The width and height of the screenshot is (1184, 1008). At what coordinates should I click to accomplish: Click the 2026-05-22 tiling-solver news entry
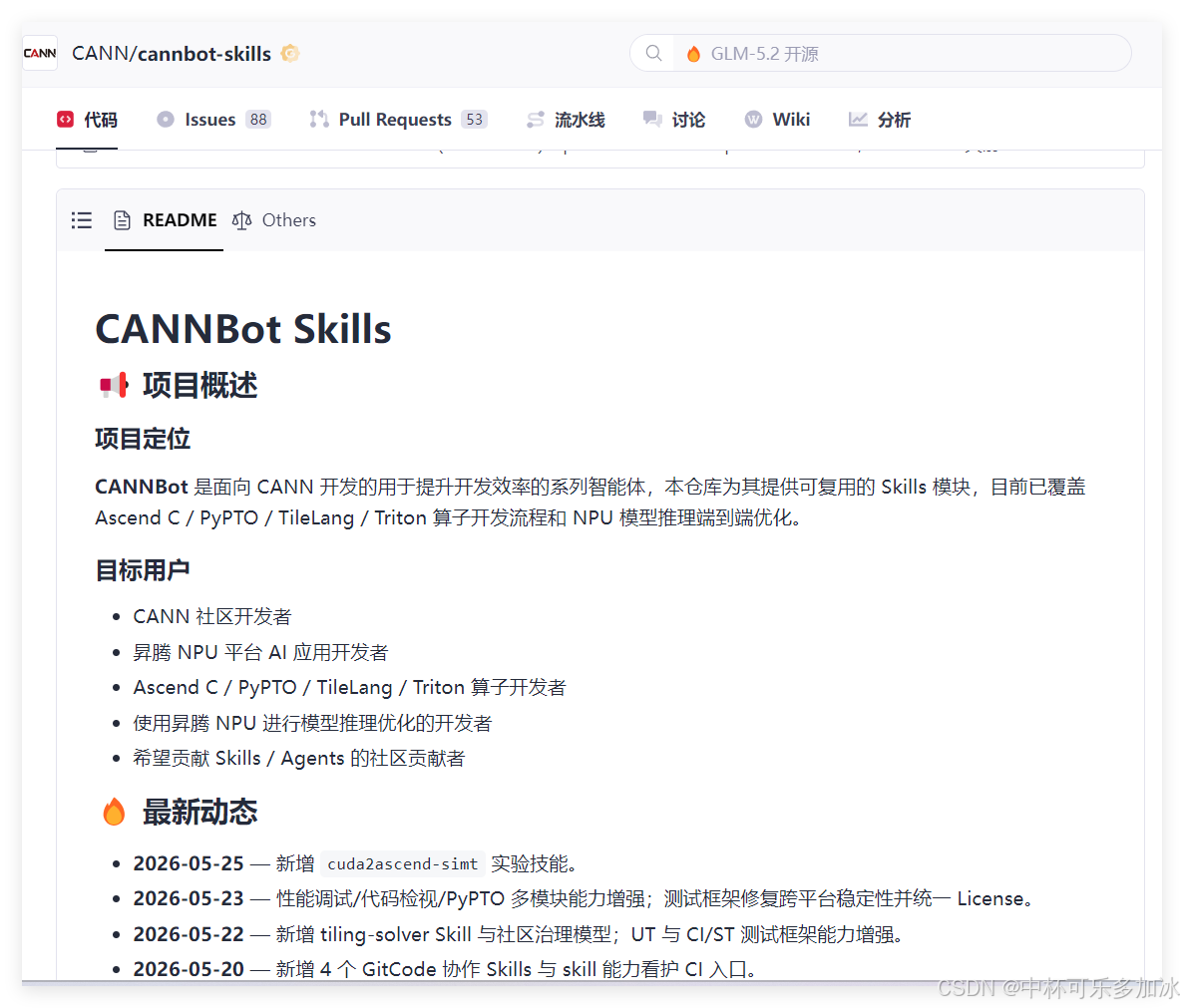point(518,934)
